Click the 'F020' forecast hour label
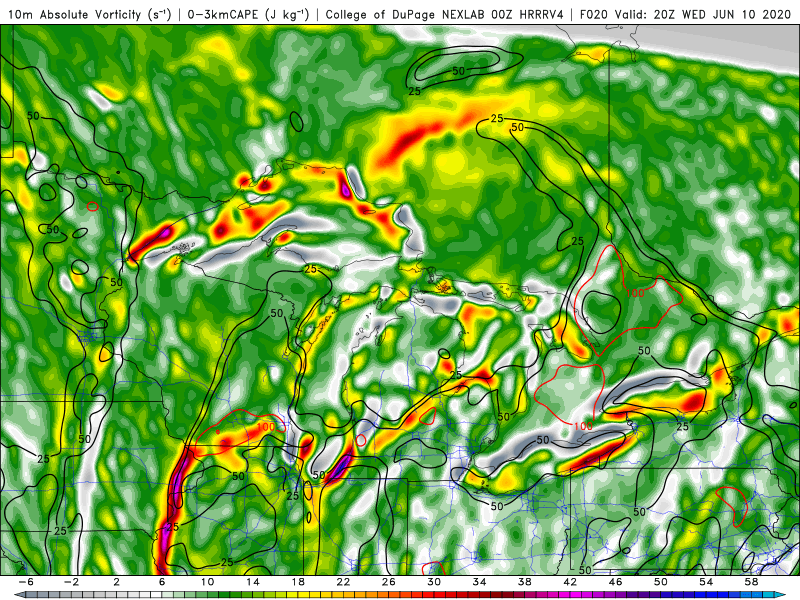Screen dimensions: 800x600 (x=594, y=14)
